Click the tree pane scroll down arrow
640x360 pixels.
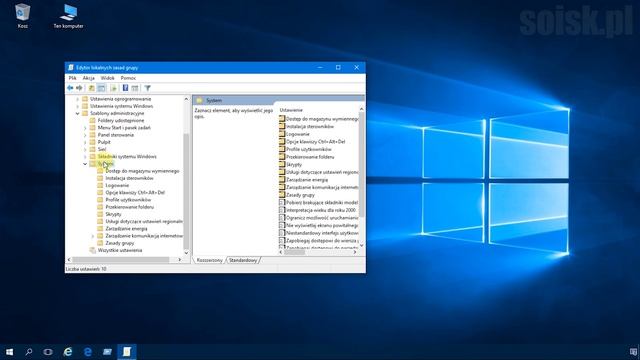(x=186, y=253)
